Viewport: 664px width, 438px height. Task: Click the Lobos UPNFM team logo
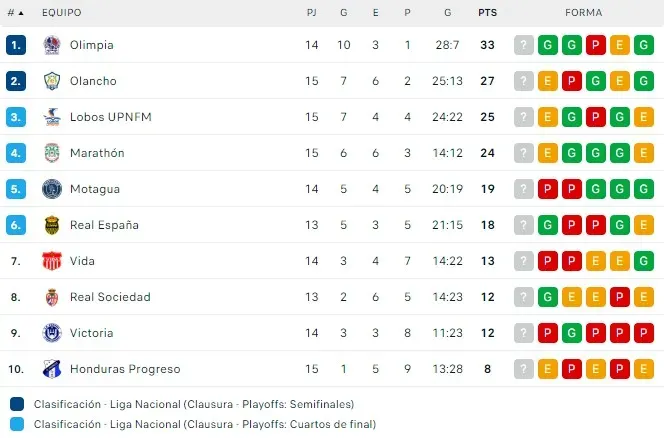(x=52, y=117)
